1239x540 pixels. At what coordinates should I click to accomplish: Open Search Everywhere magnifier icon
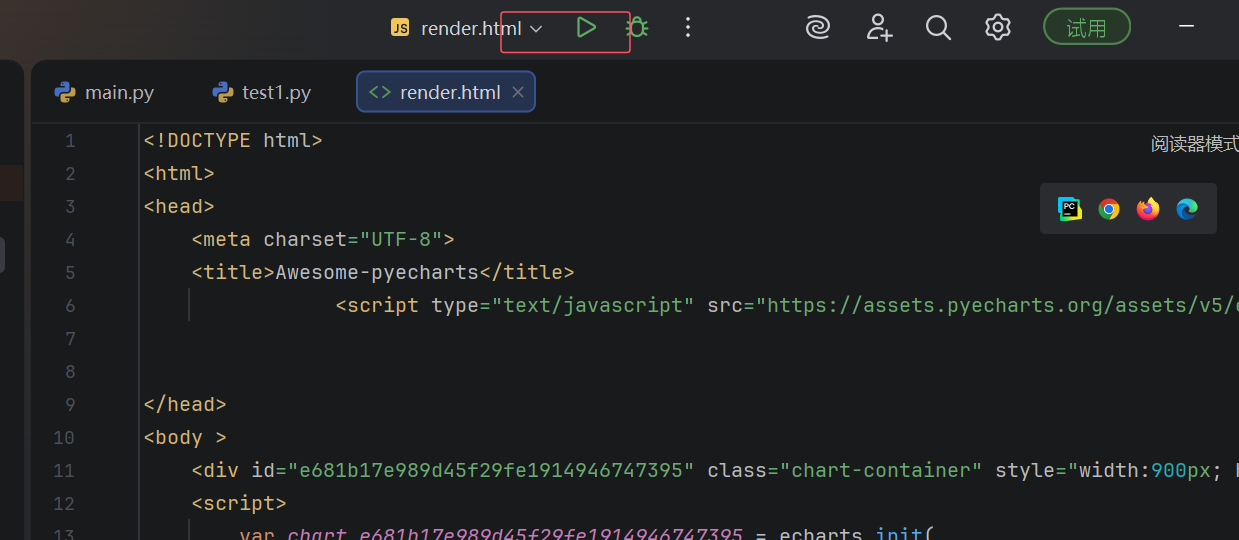click(x=938, y=28)
